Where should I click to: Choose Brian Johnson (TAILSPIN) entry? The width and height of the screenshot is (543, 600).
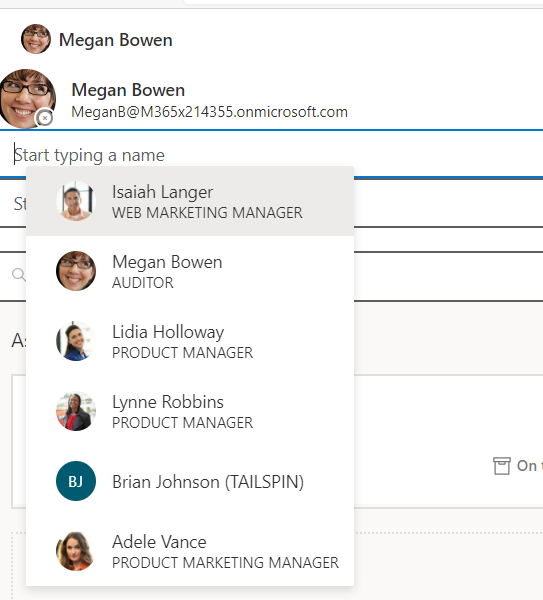pyautogui.click(x=190, y=481)
